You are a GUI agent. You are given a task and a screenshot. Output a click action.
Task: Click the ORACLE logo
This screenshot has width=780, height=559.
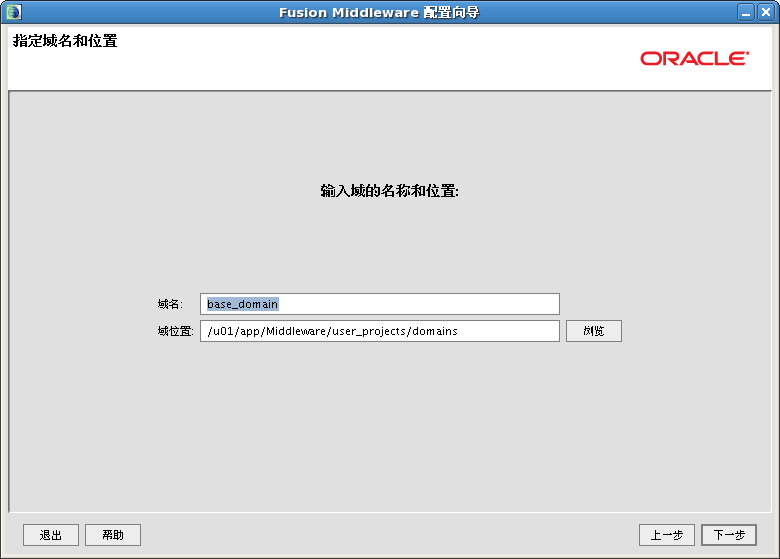click(x=694, y=58)
